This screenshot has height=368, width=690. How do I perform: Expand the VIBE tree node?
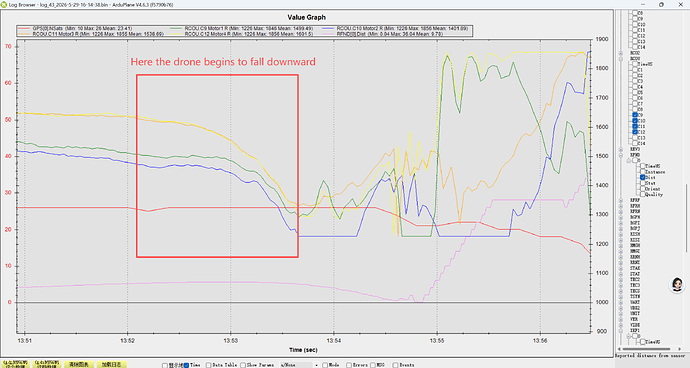[x=621, y=325]
